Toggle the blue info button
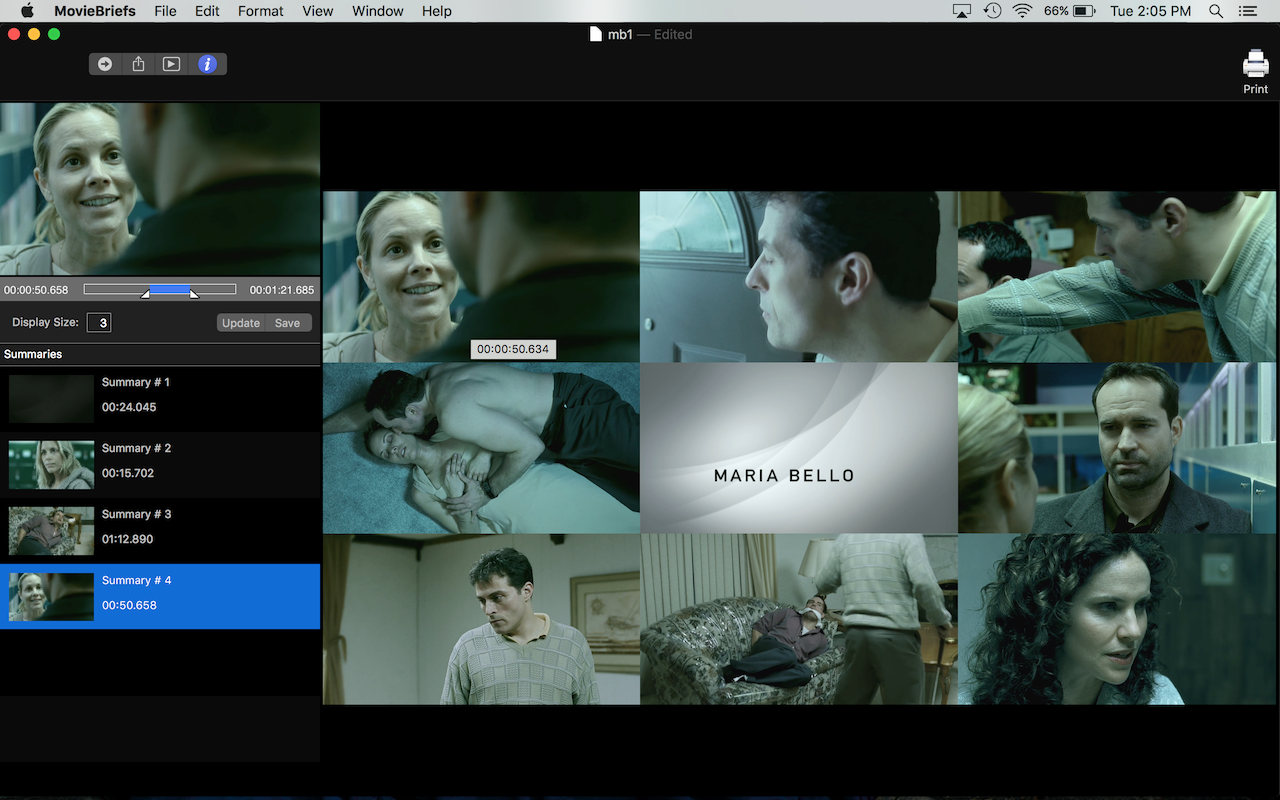 207,64
